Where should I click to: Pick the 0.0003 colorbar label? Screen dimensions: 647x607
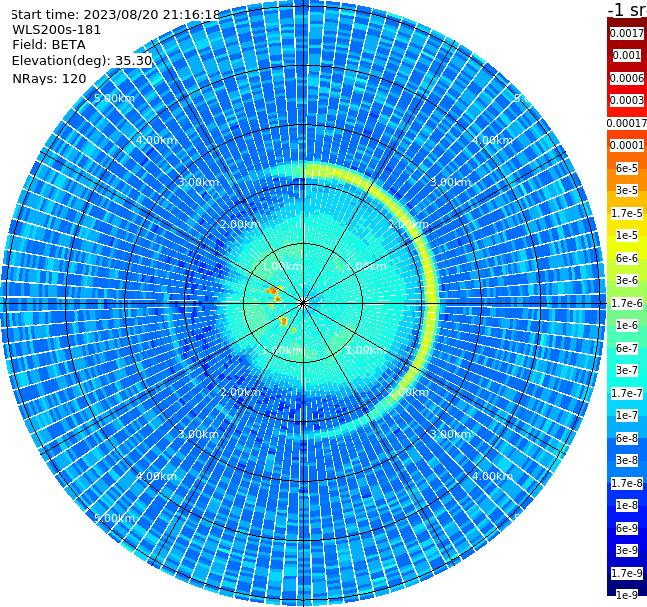coord(626,100)
